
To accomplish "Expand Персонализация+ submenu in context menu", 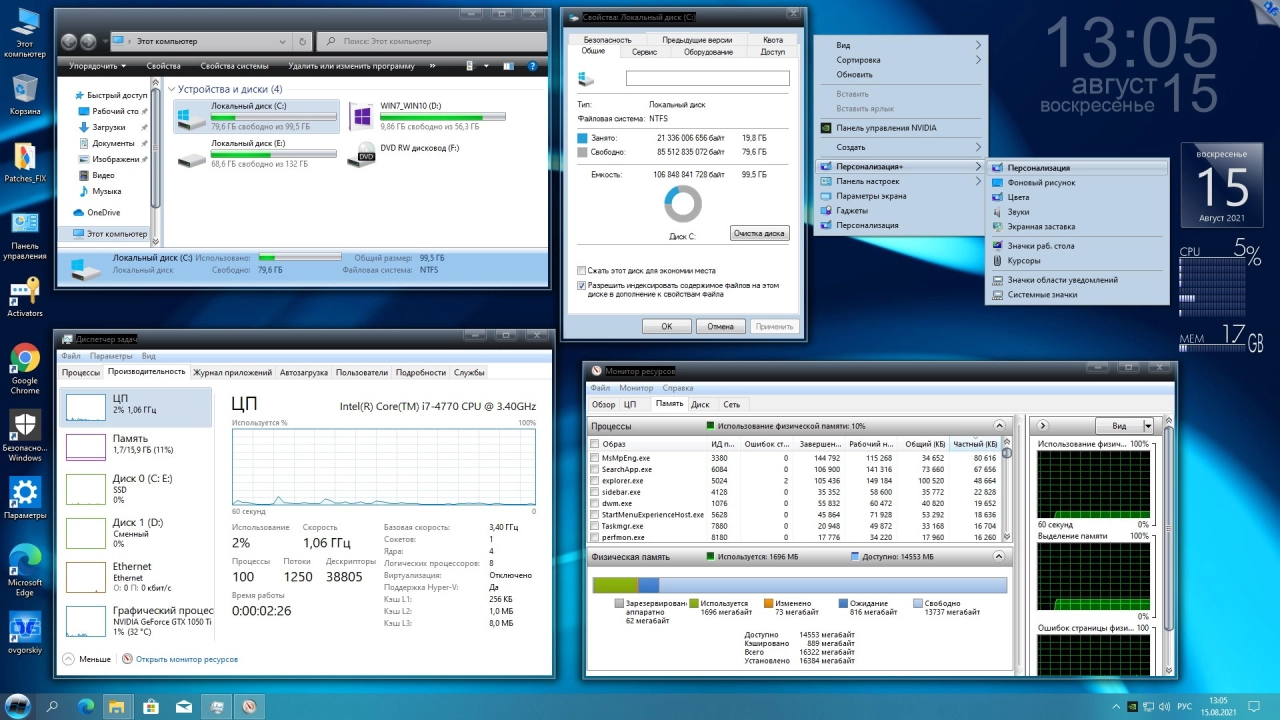I will coord(900,166).
